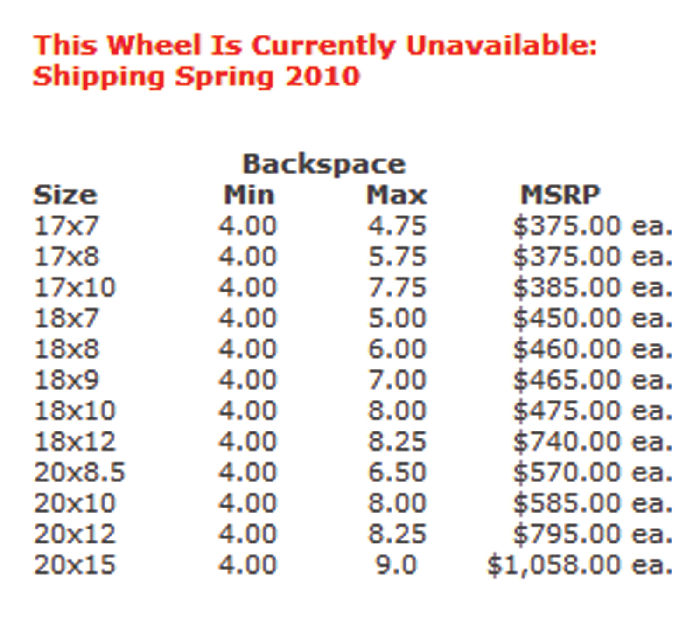Click the MSRP column header
700x626 pixels.
tap(559, 194)
